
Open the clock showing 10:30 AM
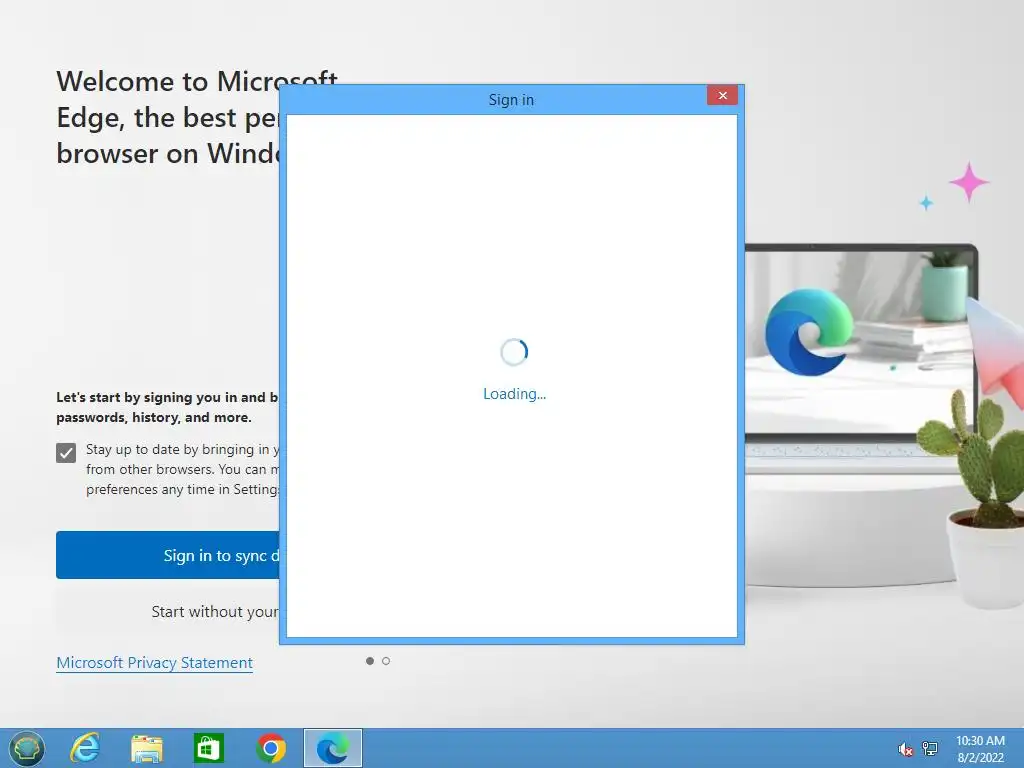point(980,749)
